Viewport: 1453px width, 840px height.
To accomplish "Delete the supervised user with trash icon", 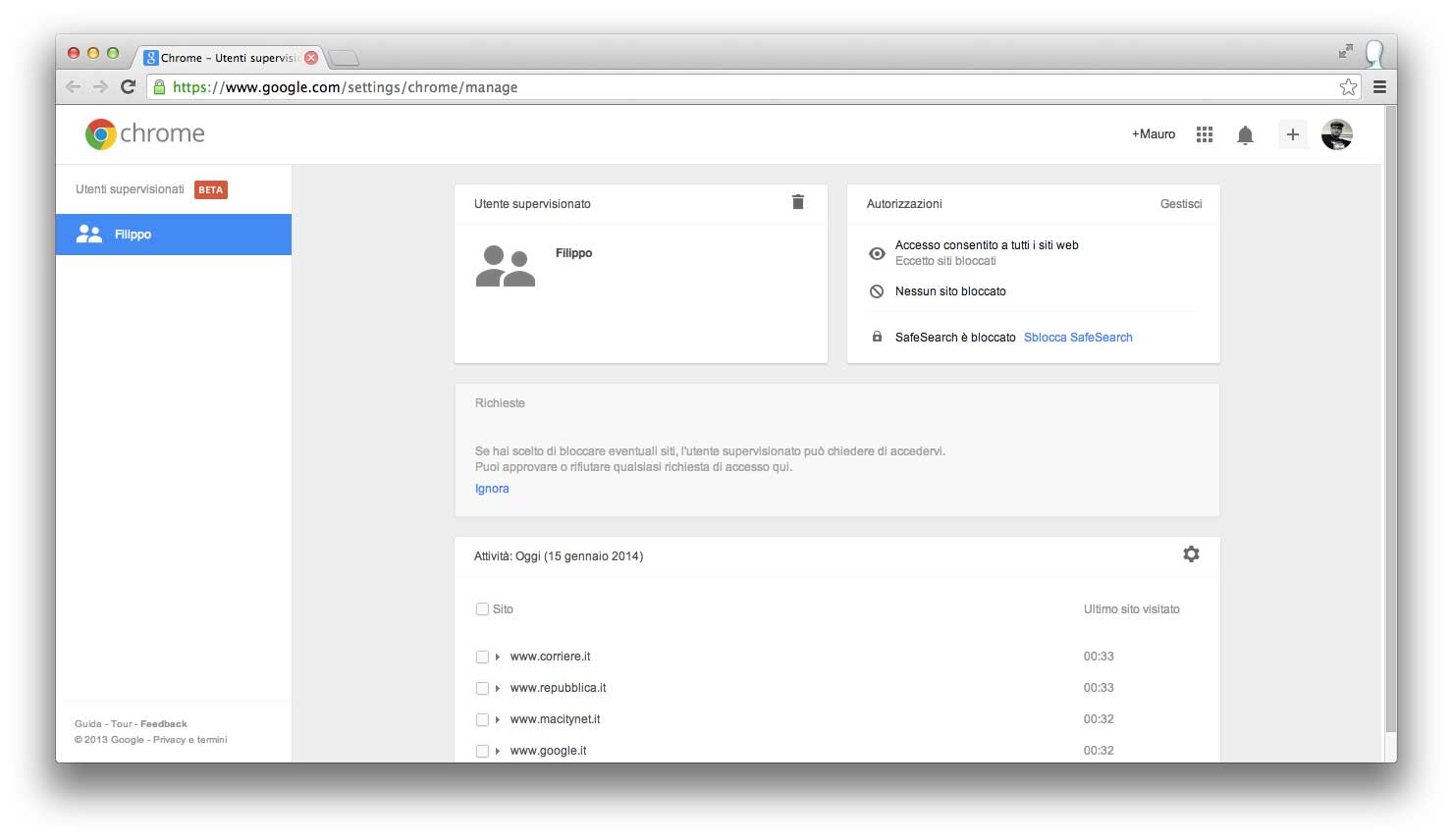I will click(797, 202).
